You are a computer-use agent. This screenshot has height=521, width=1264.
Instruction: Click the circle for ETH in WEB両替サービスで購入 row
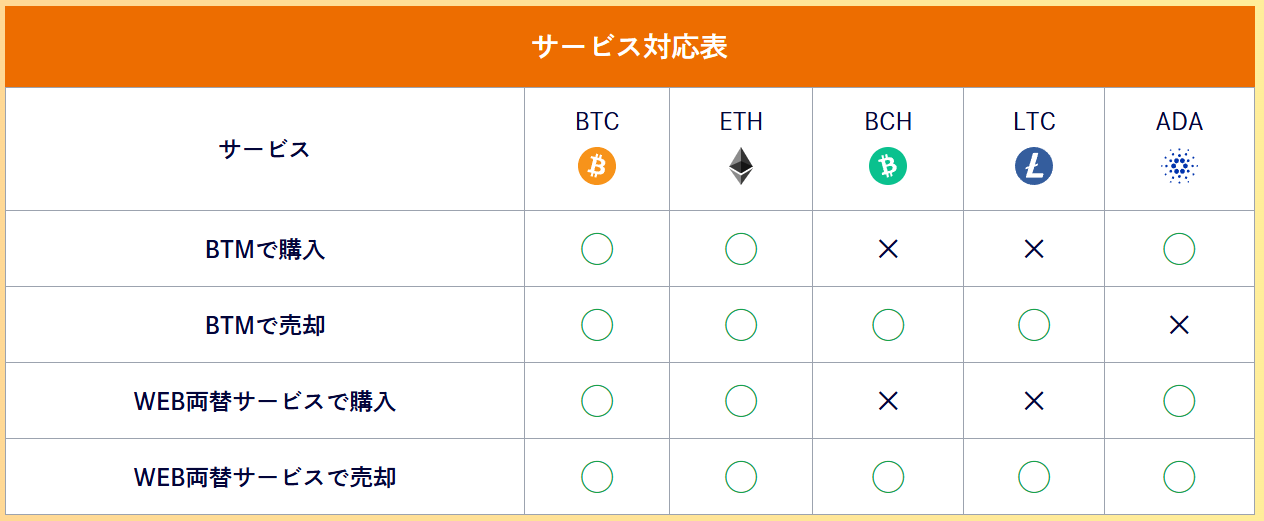[740, 401]
